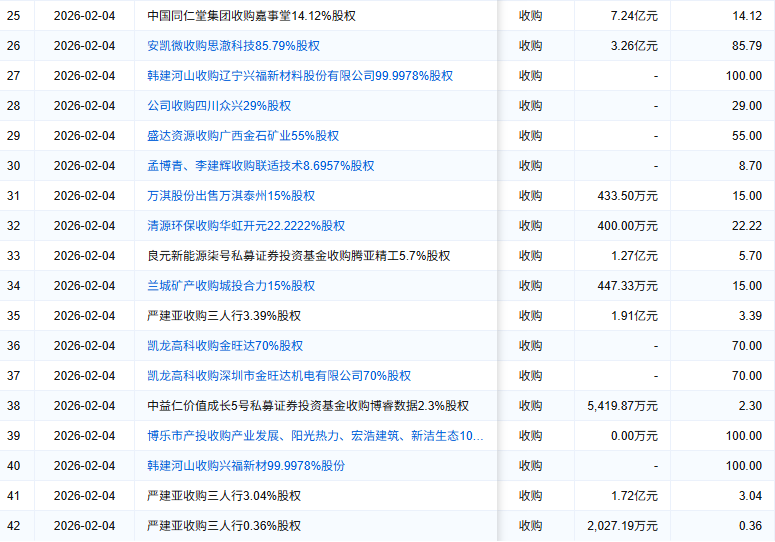Select 清源环保收购华虹开元22.2222%股权 link
Viewport: 775px width, 542px height.
click(246, 226)
